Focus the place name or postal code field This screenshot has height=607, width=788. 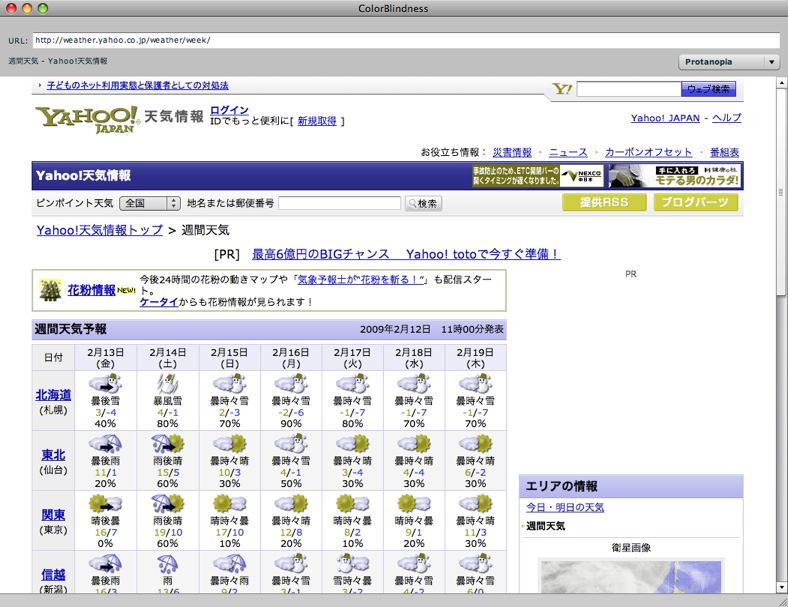click(339, 203)
